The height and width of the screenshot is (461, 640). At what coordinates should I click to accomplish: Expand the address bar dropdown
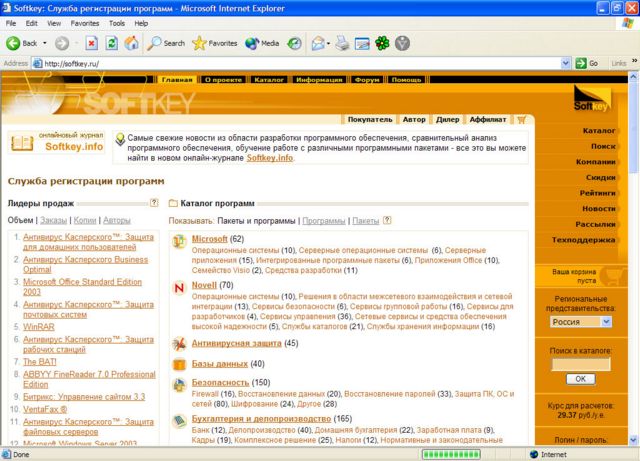point(565,63)
